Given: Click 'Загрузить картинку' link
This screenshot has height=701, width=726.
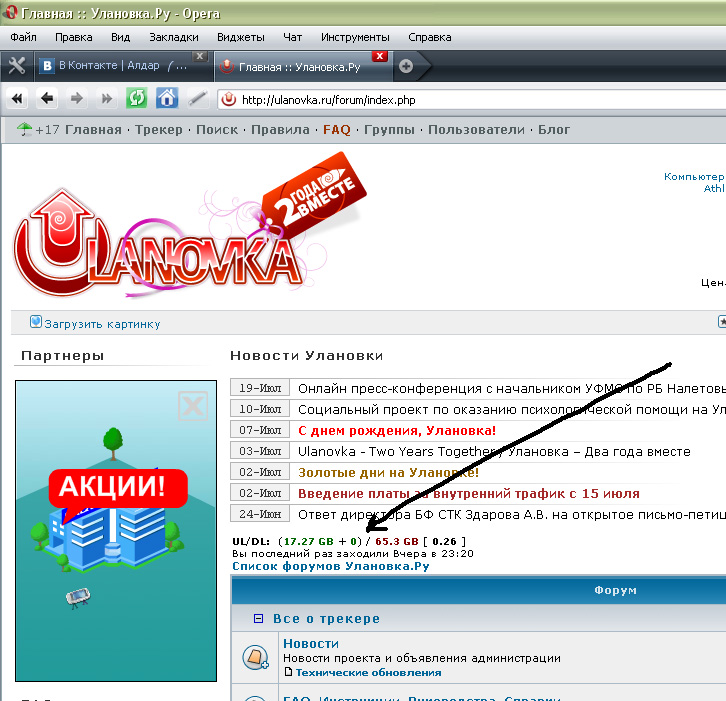Looking at the screenshot, I should pyautogui.click(x=102, y=324).
